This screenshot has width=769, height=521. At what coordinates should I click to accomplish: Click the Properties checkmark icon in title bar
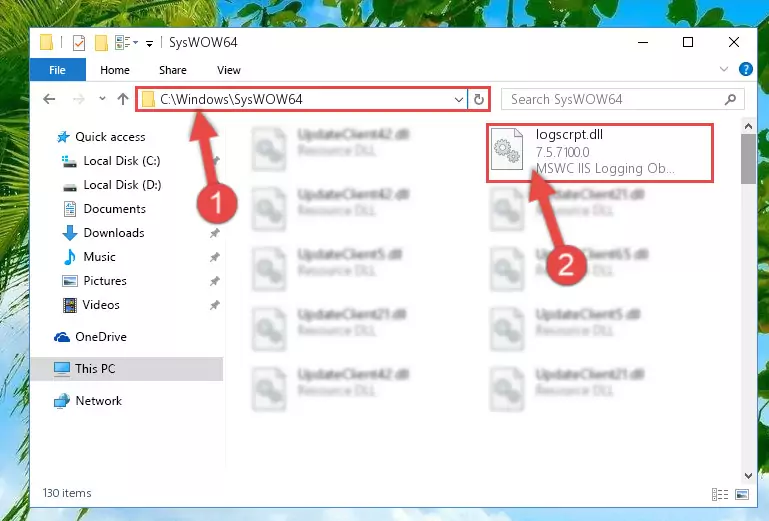[78, 43]
